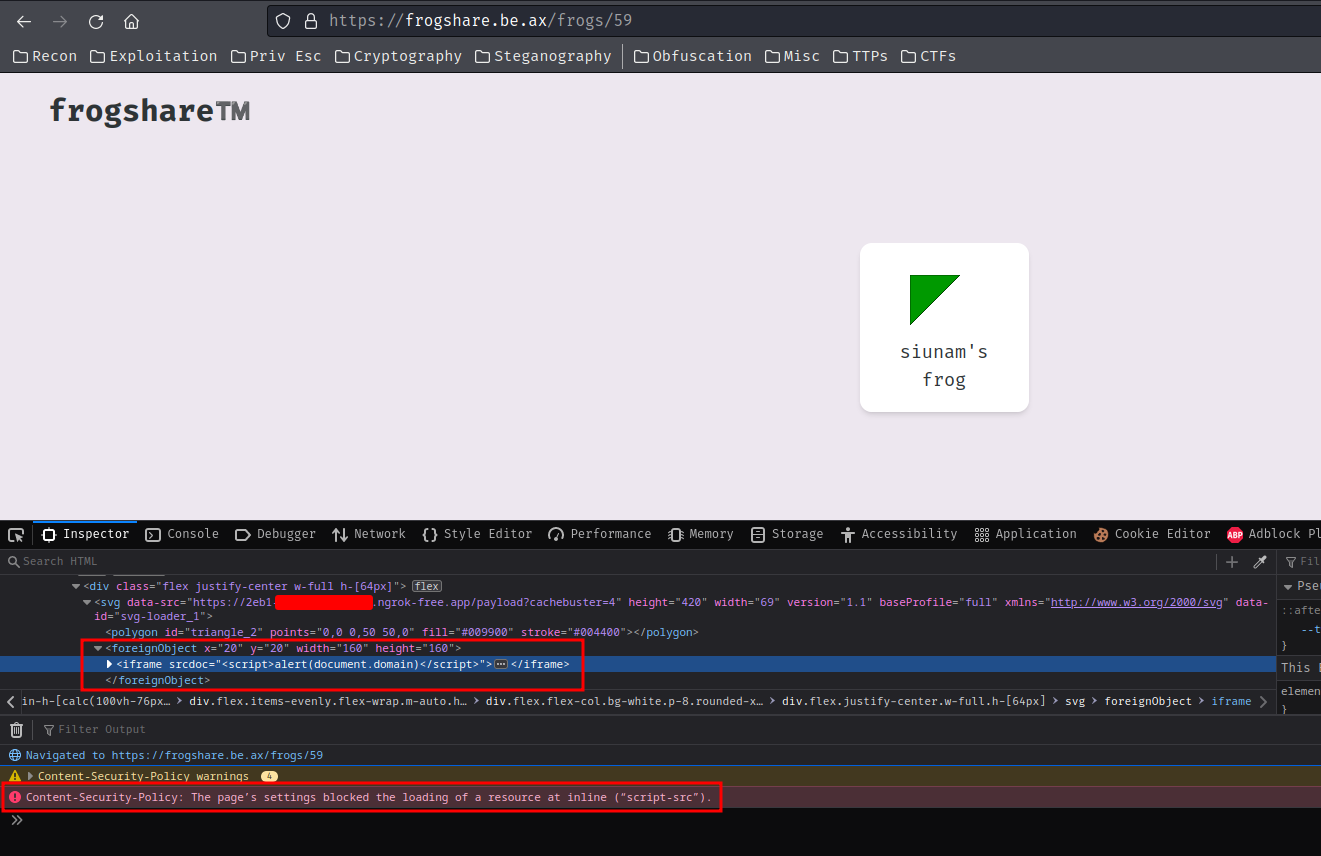This screenshot has width=1321, height=856.
Task: Open the Adblock Plus devtools tab
Action: 1272,534
